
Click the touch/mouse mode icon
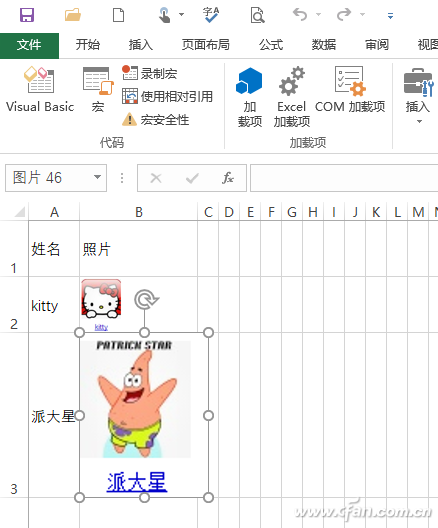coord(164,15)
